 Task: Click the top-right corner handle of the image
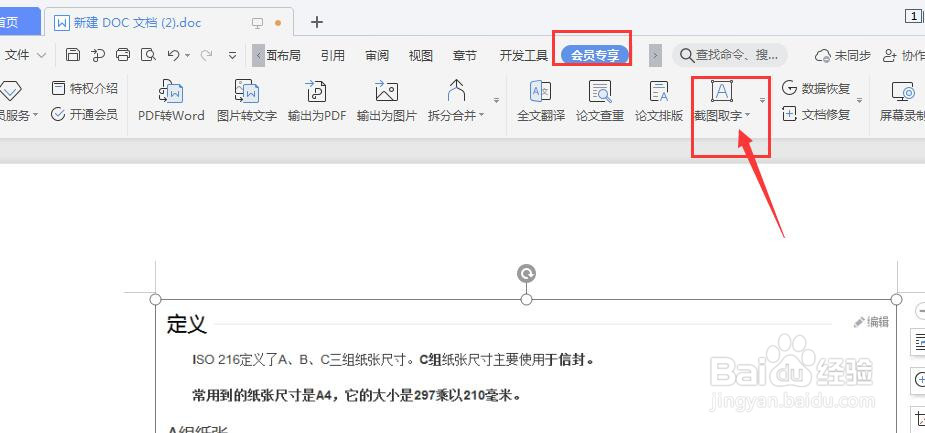click(896, 299)
